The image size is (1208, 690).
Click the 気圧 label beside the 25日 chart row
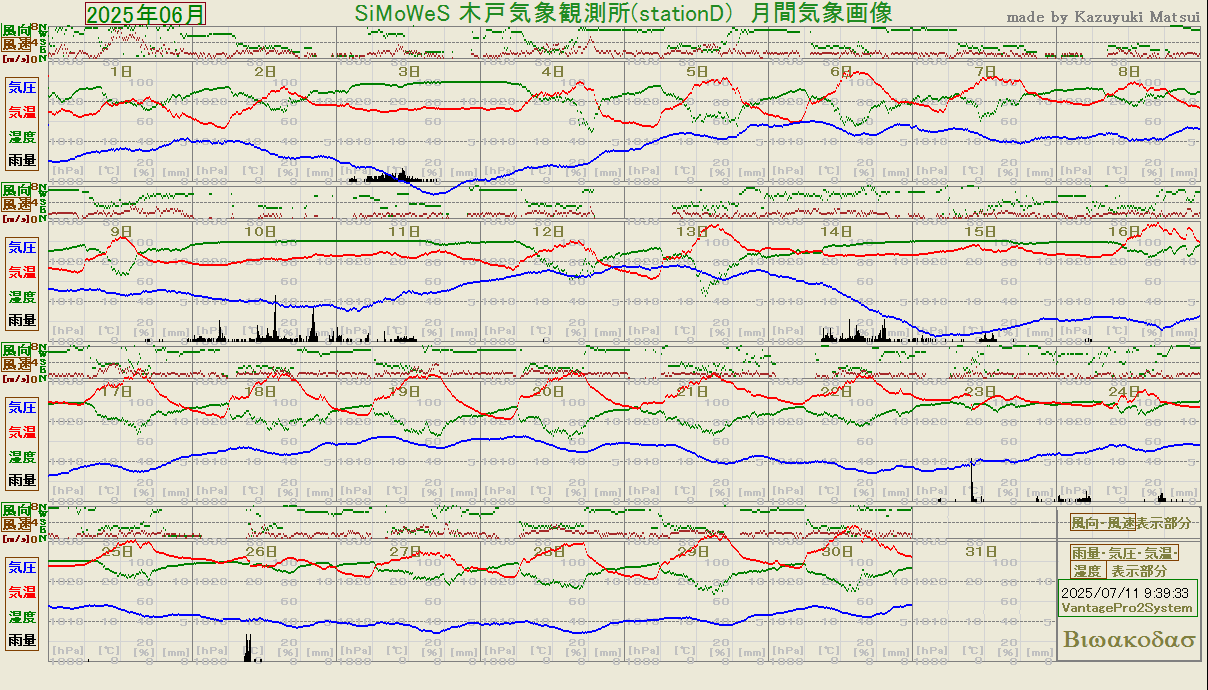tap(23, 567)
